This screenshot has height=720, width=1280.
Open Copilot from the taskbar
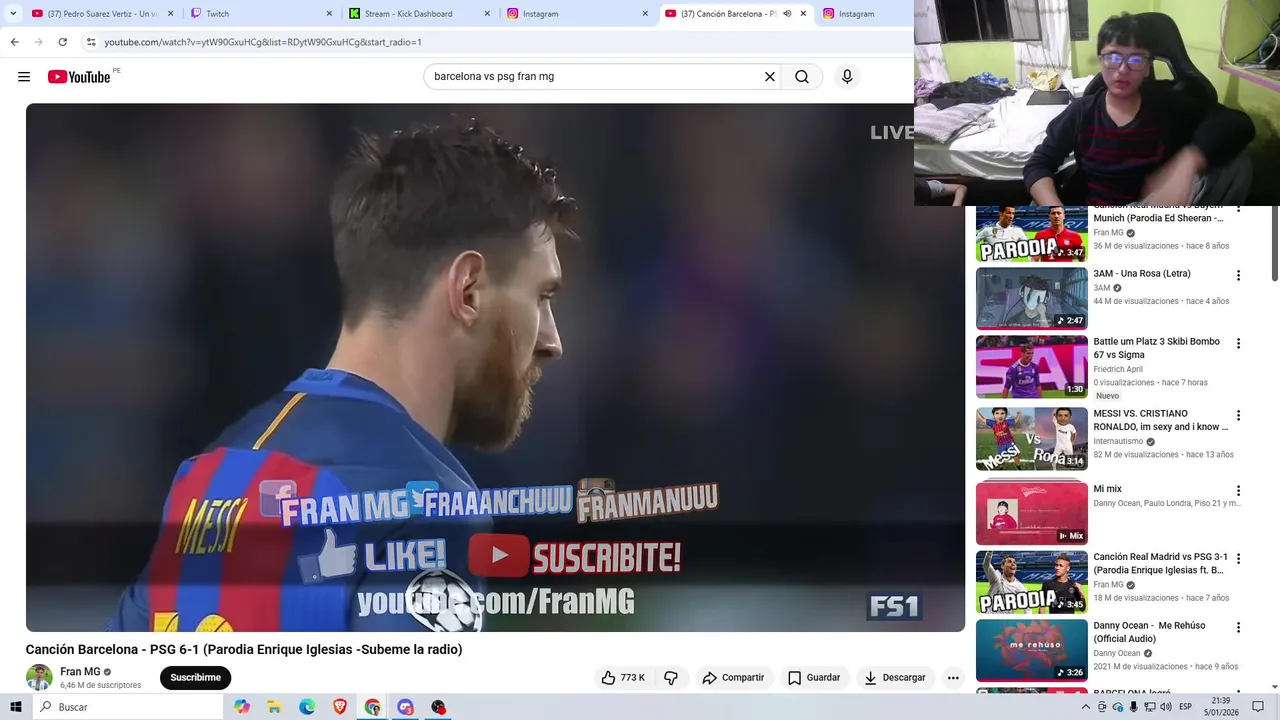[242, 707]
